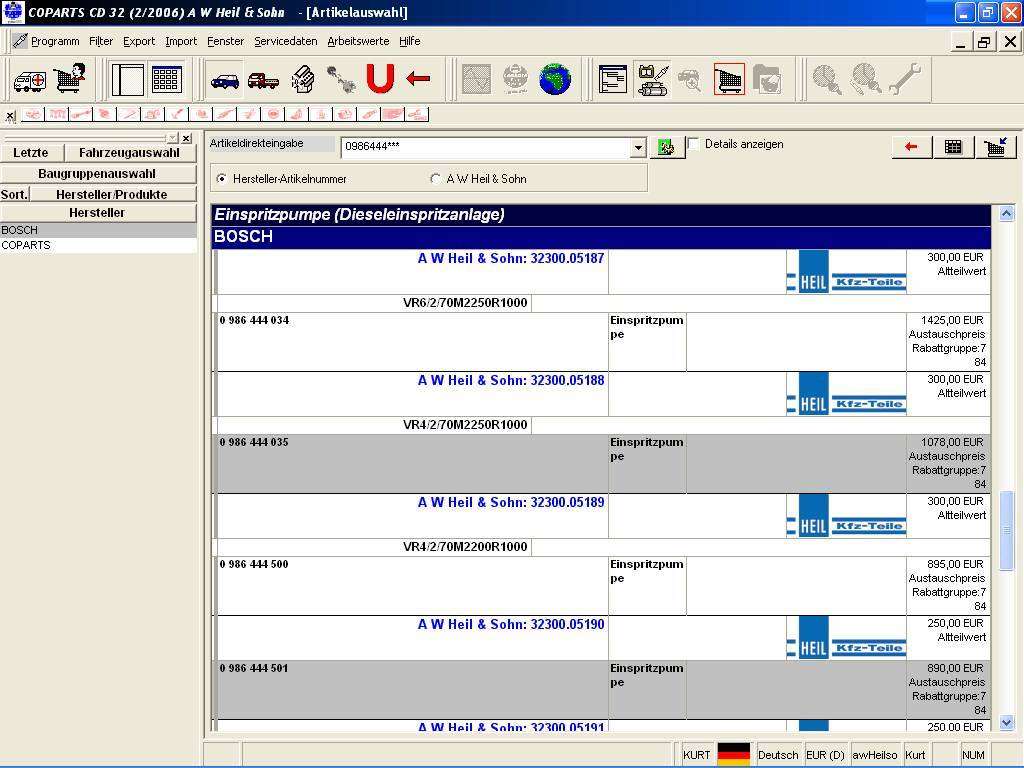This screenshot has height=768, width=1024.
Task: Open the Import menu
Action: [x=181, y=41]
